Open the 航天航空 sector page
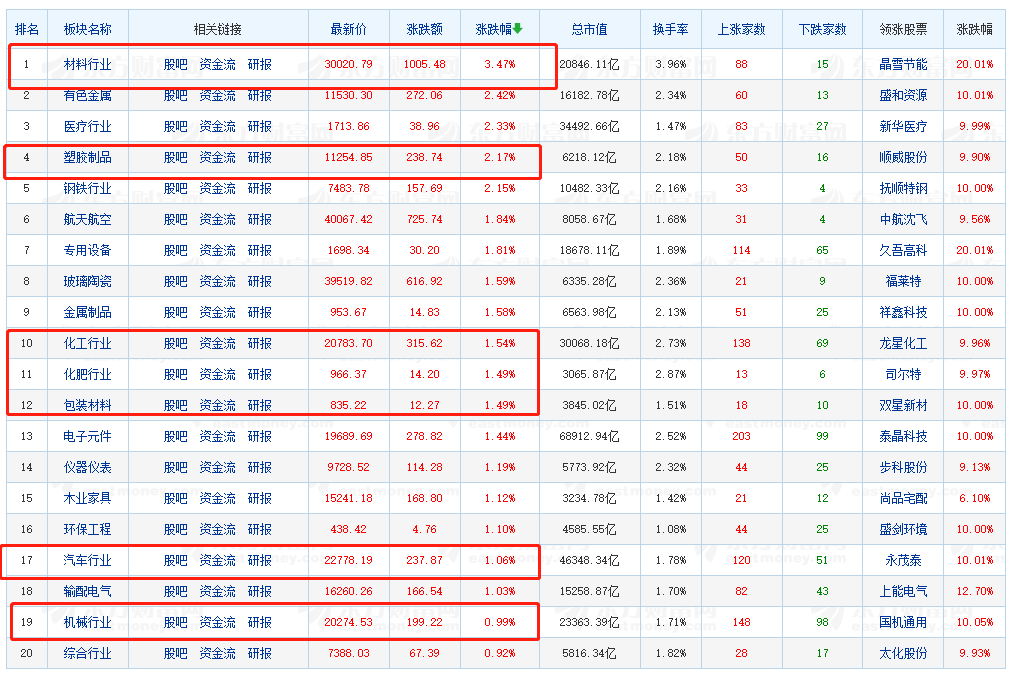 [x=87, y=220]
